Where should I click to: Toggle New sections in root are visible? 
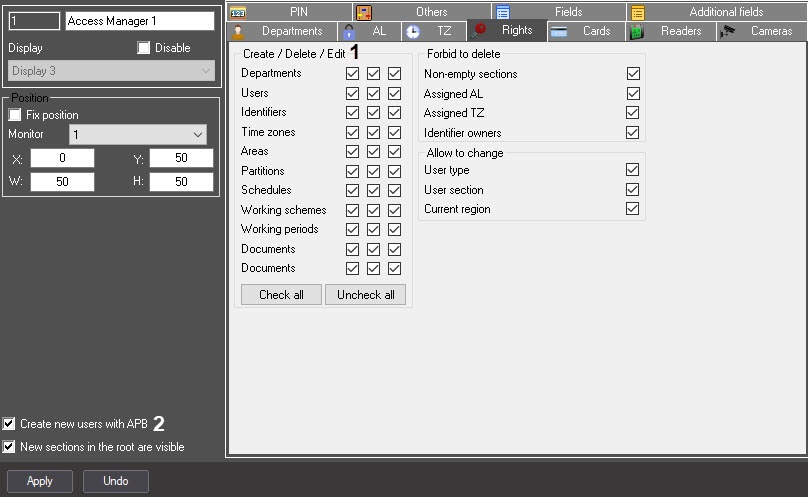[x=9, y=446]
